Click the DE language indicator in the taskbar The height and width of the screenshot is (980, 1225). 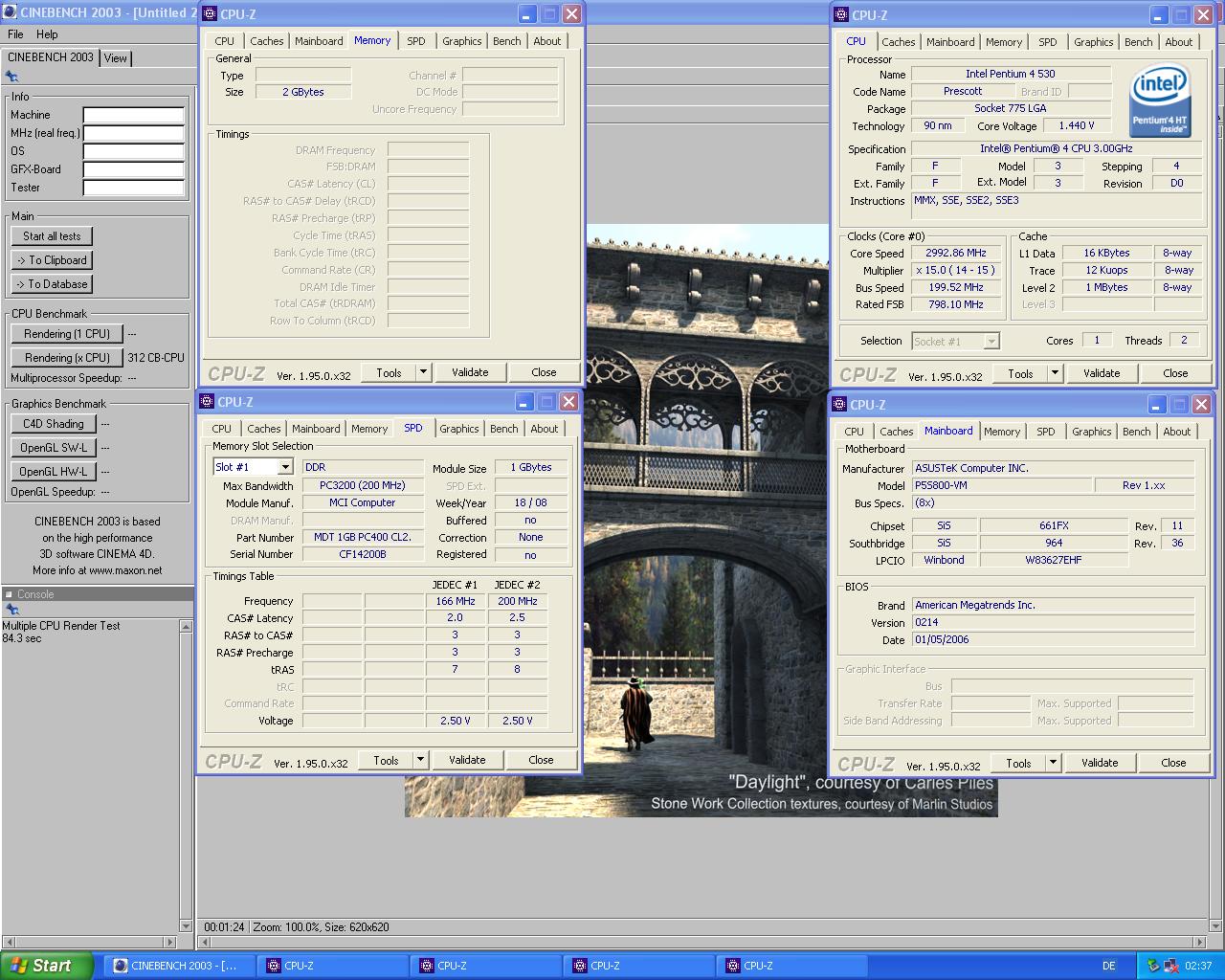(1109, 966)
